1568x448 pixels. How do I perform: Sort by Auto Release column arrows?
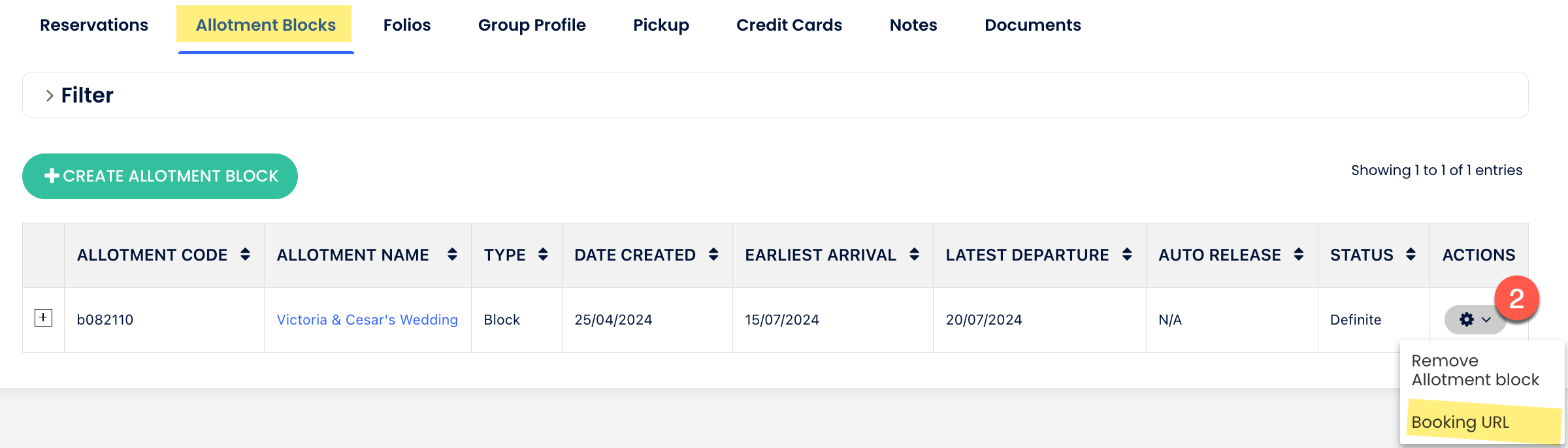[x=1299, y=255]
